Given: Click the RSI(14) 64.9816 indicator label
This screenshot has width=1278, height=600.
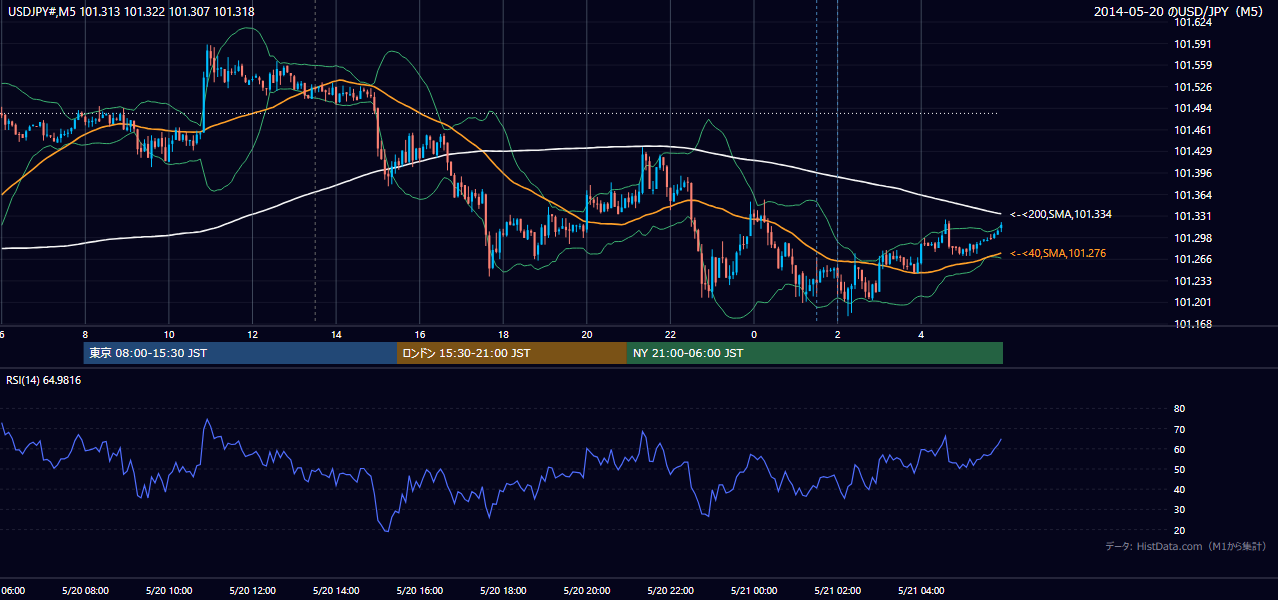Looking at the screenshot, I should pos(43,380).
